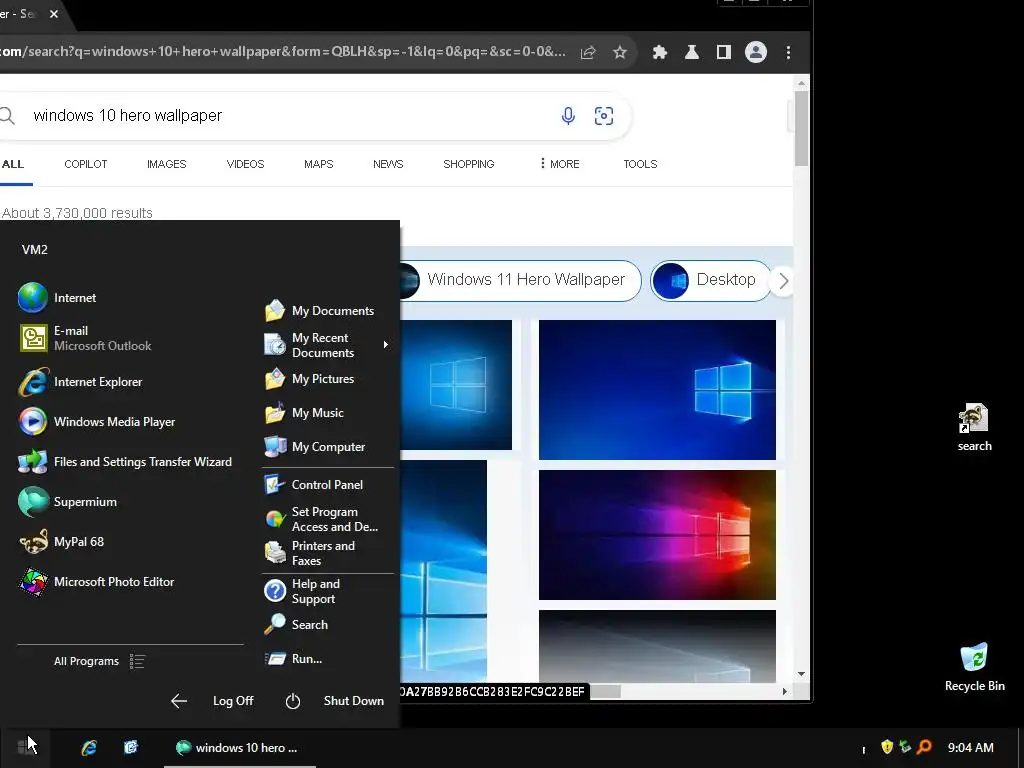Open Search from the Start menu
1024x768 pixels.
[296, 625]
